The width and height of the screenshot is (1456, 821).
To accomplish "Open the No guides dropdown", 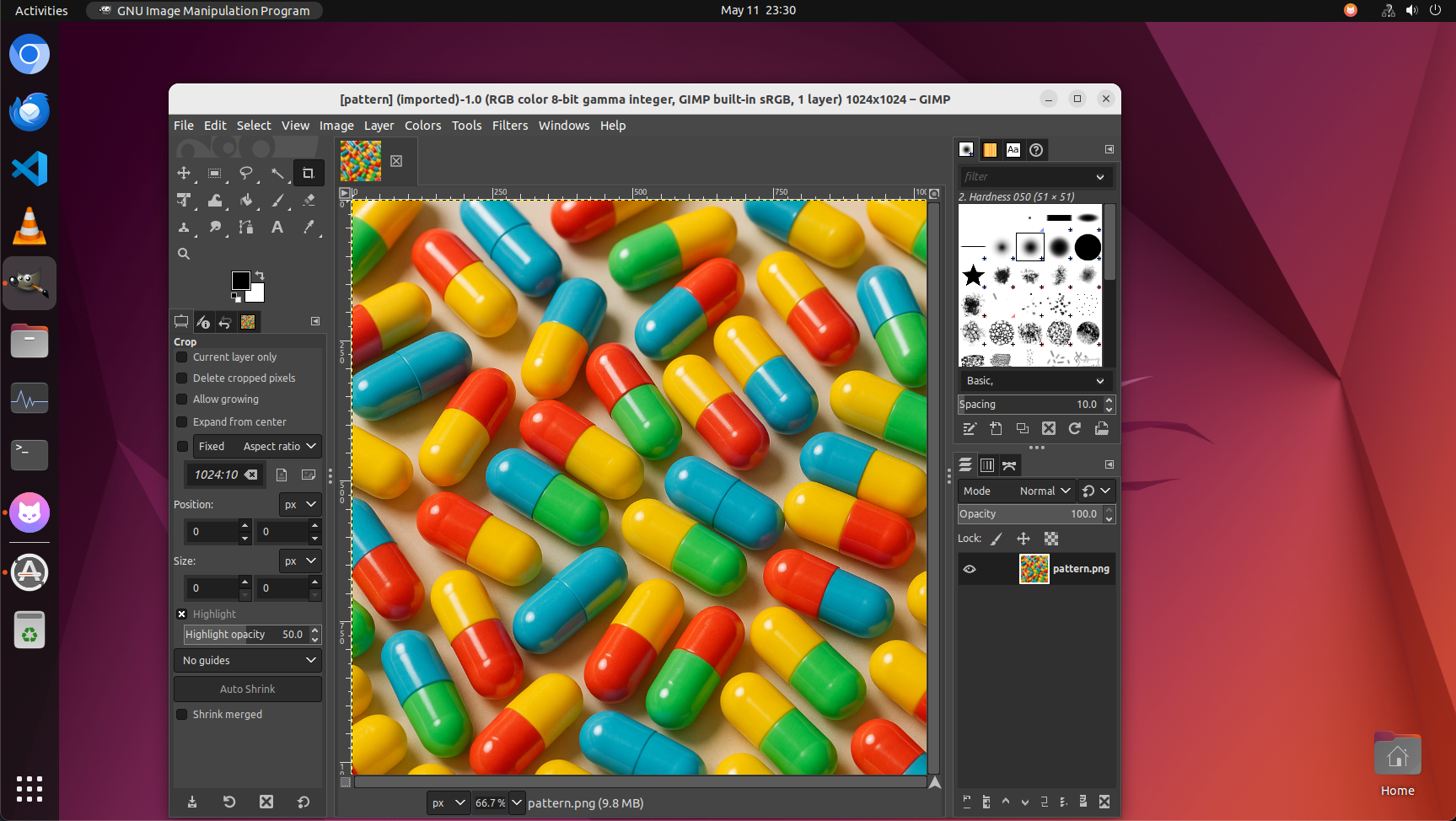I will (248, 660).
